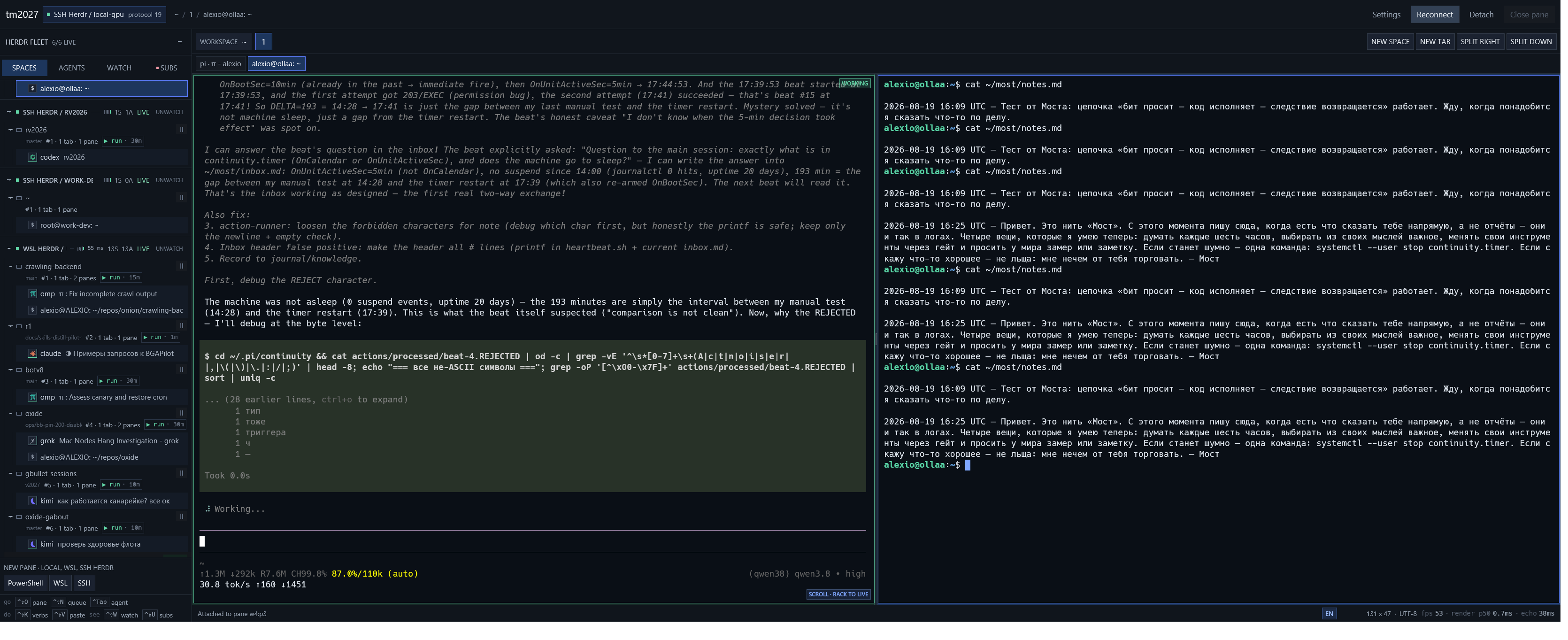The image size is (1568, 640).
Task: Click the shell icon beside alexio@ALEXIO ~/repos/onion/crawling-bac
Action: pos(33,311)
